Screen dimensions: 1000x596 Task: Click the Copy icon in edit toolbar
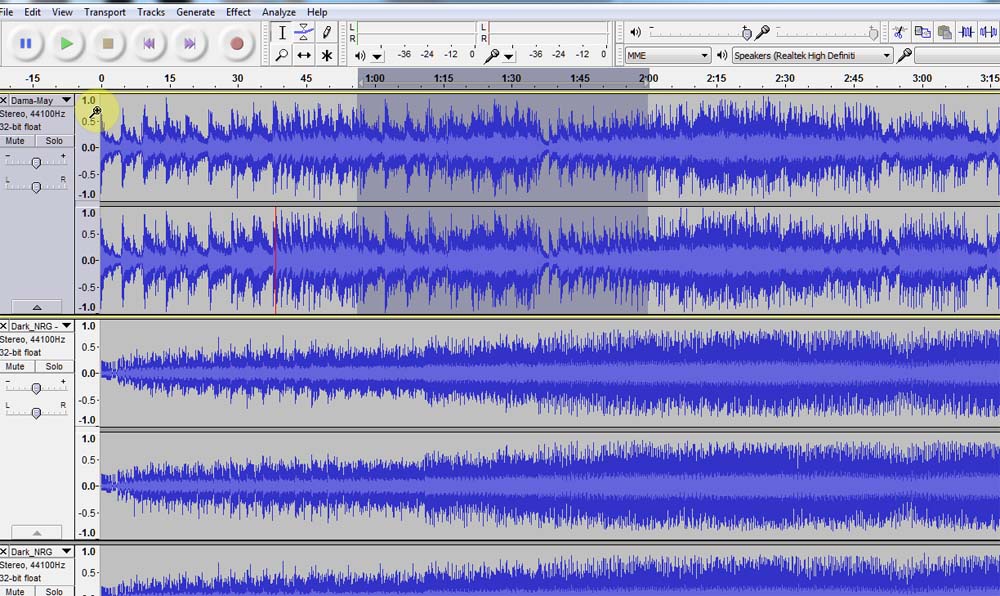point(922,32)
